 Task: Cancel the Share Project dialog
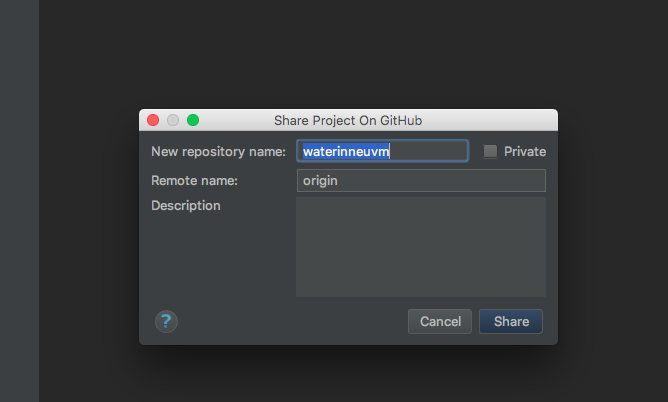[440, 322]
